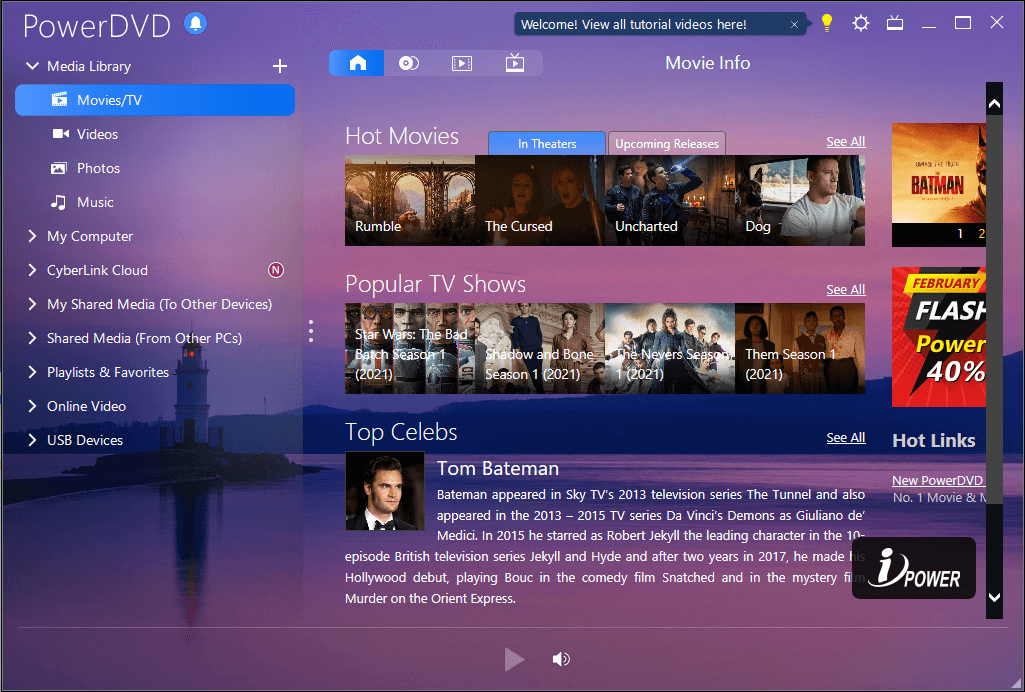The image size is (1025, 692).
Task: Mute the audio with speaker icon
Action: point(561,659)
